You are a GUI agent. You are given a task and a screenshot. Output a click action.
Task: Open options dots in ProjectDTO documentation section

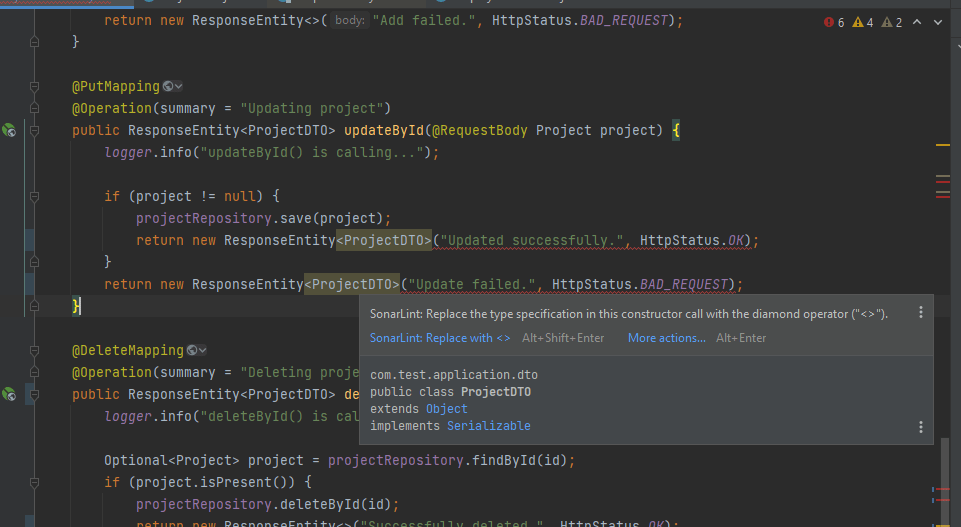pos(921,427)
